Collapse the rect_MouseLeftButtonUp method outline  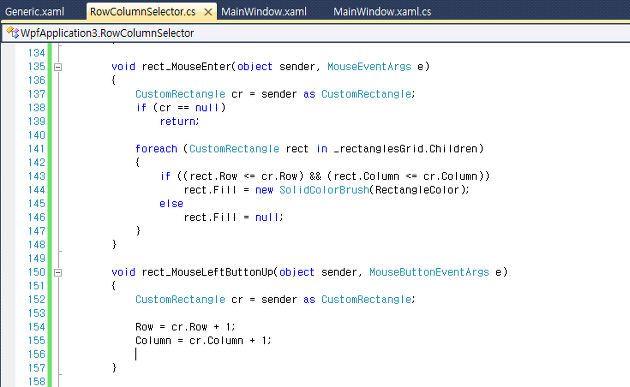(x=58, y=273)
